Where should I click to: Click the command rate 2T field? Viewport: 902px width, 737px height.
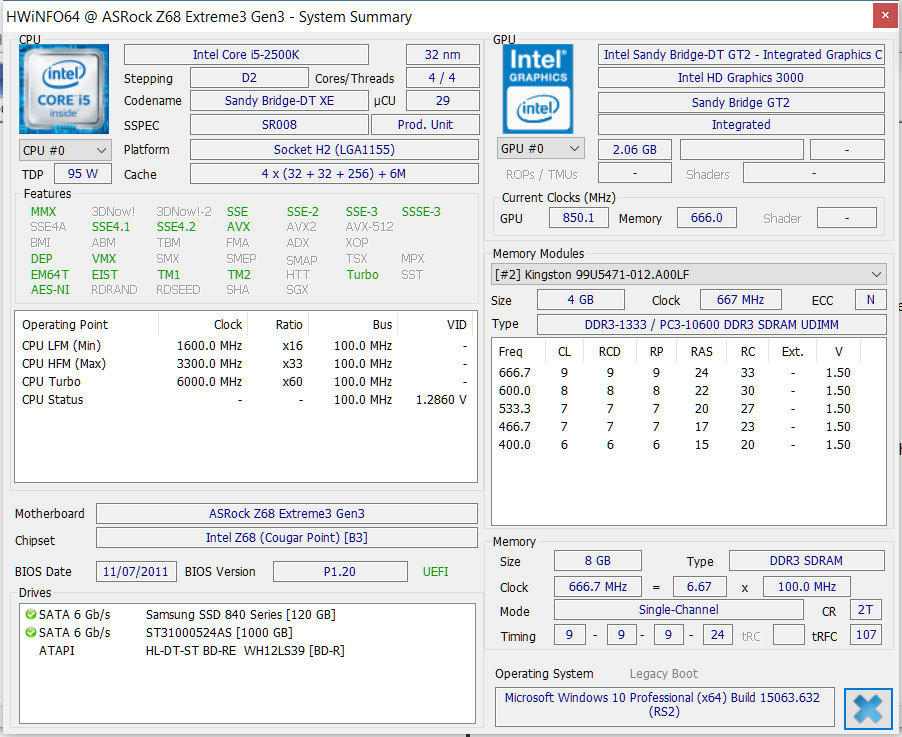click(x=866, y=610)
